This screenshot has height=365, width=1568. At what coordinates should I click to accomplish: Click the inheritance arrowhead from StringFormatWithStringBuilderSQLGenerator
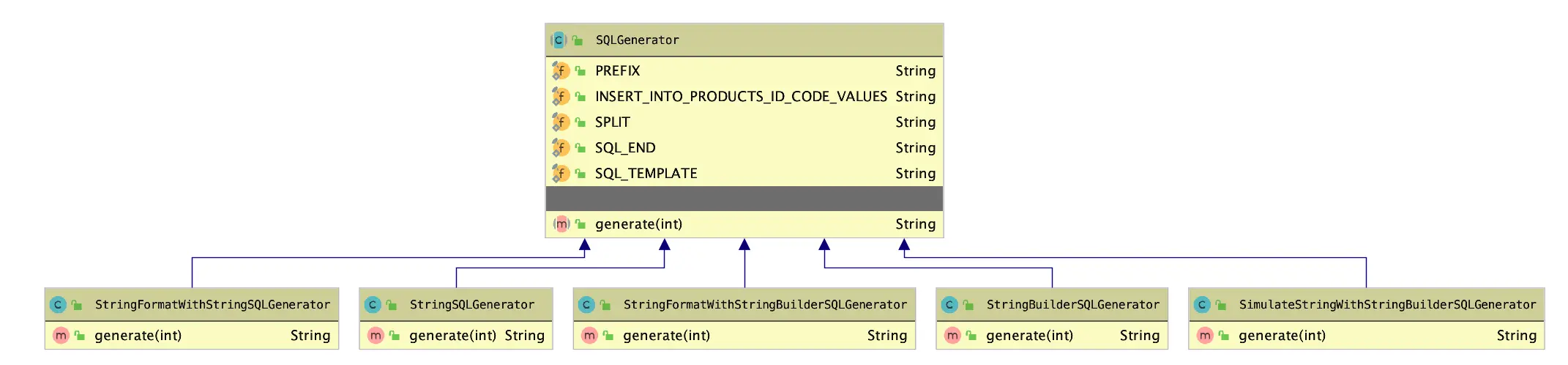coord(744,245)
